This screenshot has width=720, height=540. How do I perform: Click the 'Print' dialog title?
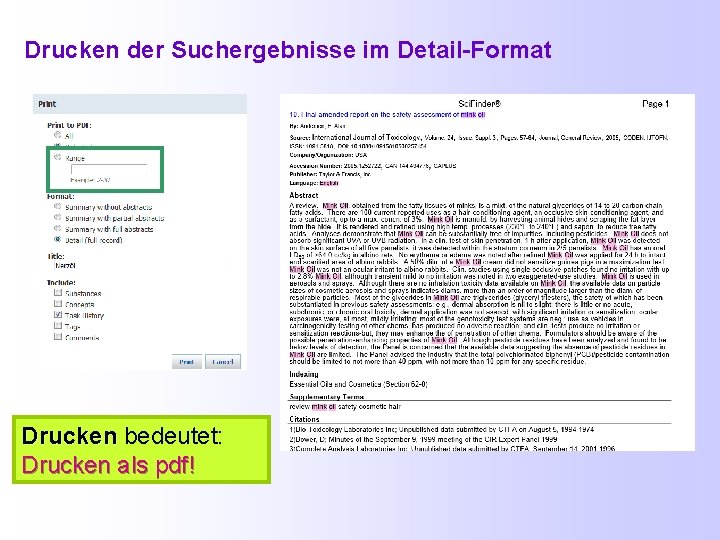(47, 104)
